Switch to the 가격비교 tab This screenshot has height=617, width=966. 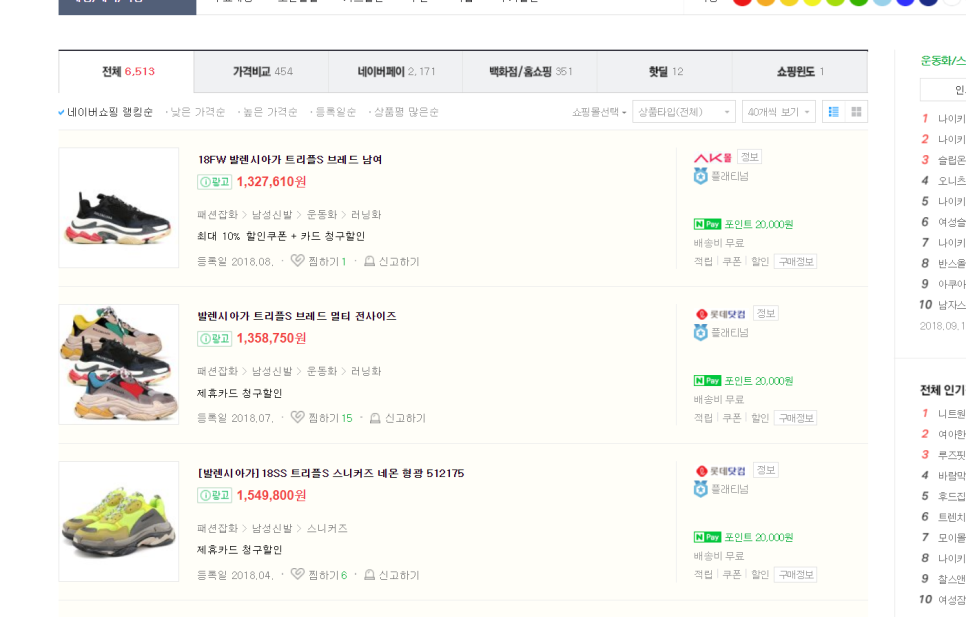(x=262, y=72)
